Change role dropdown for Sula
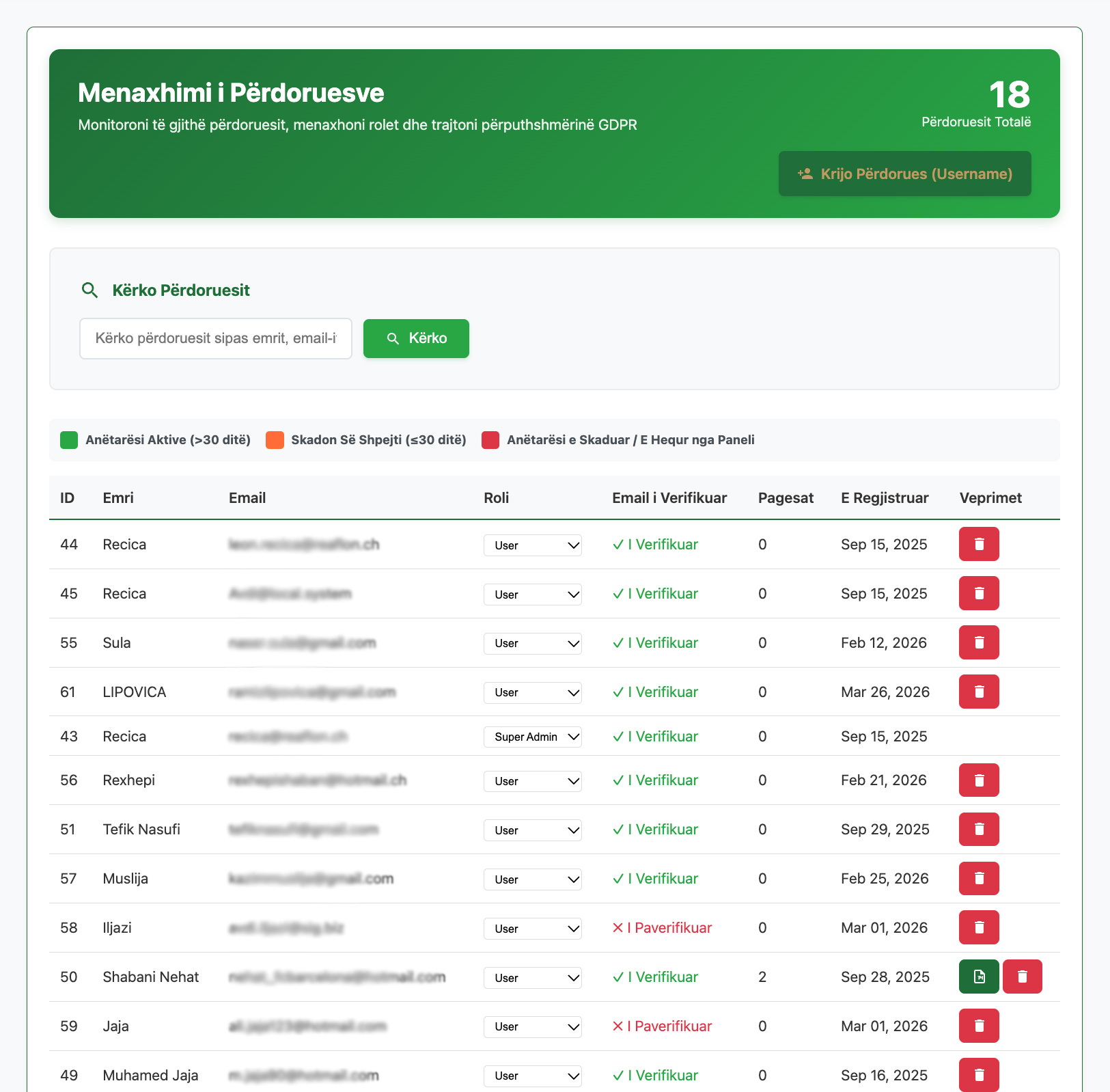The height and width of the screenshot is (1092, 1110). 533,644
